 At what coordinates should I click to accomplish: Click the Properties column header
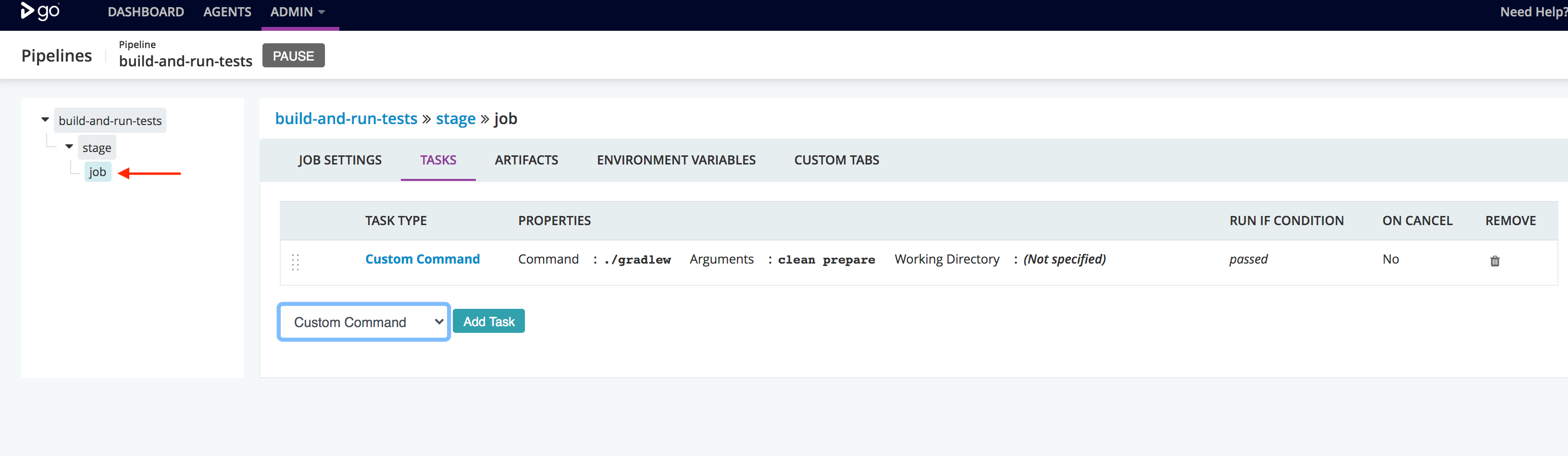coord(555,220)
